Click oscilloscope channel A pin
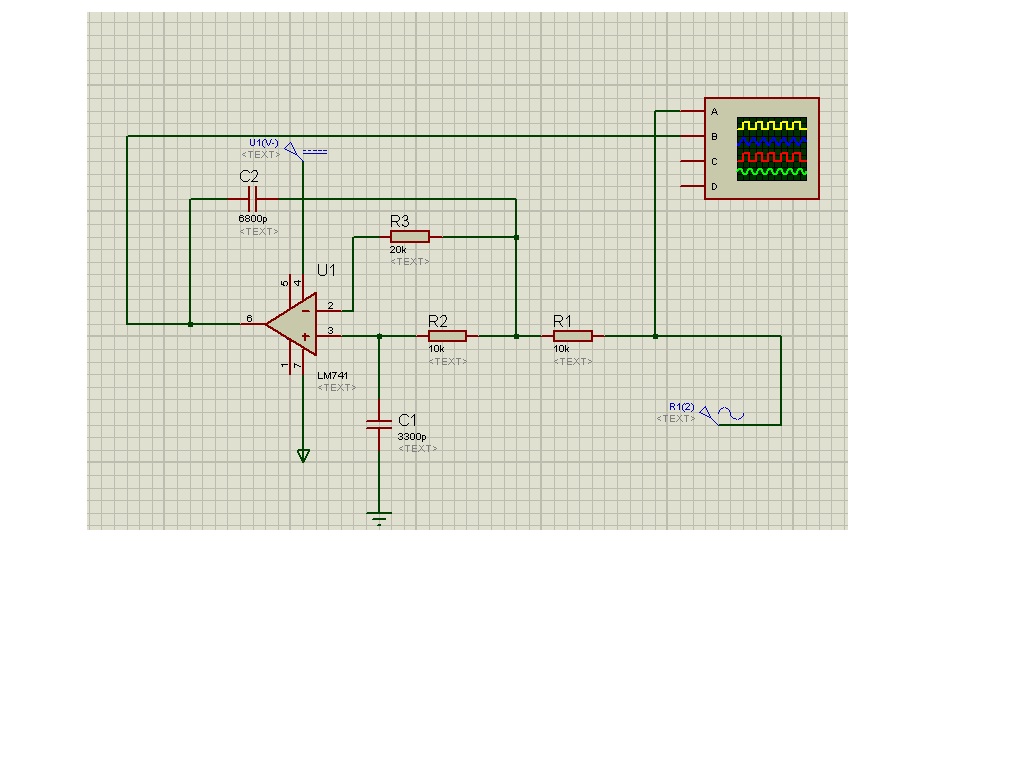The width and height of the screenshot is (1024, 768). [692, 111]
